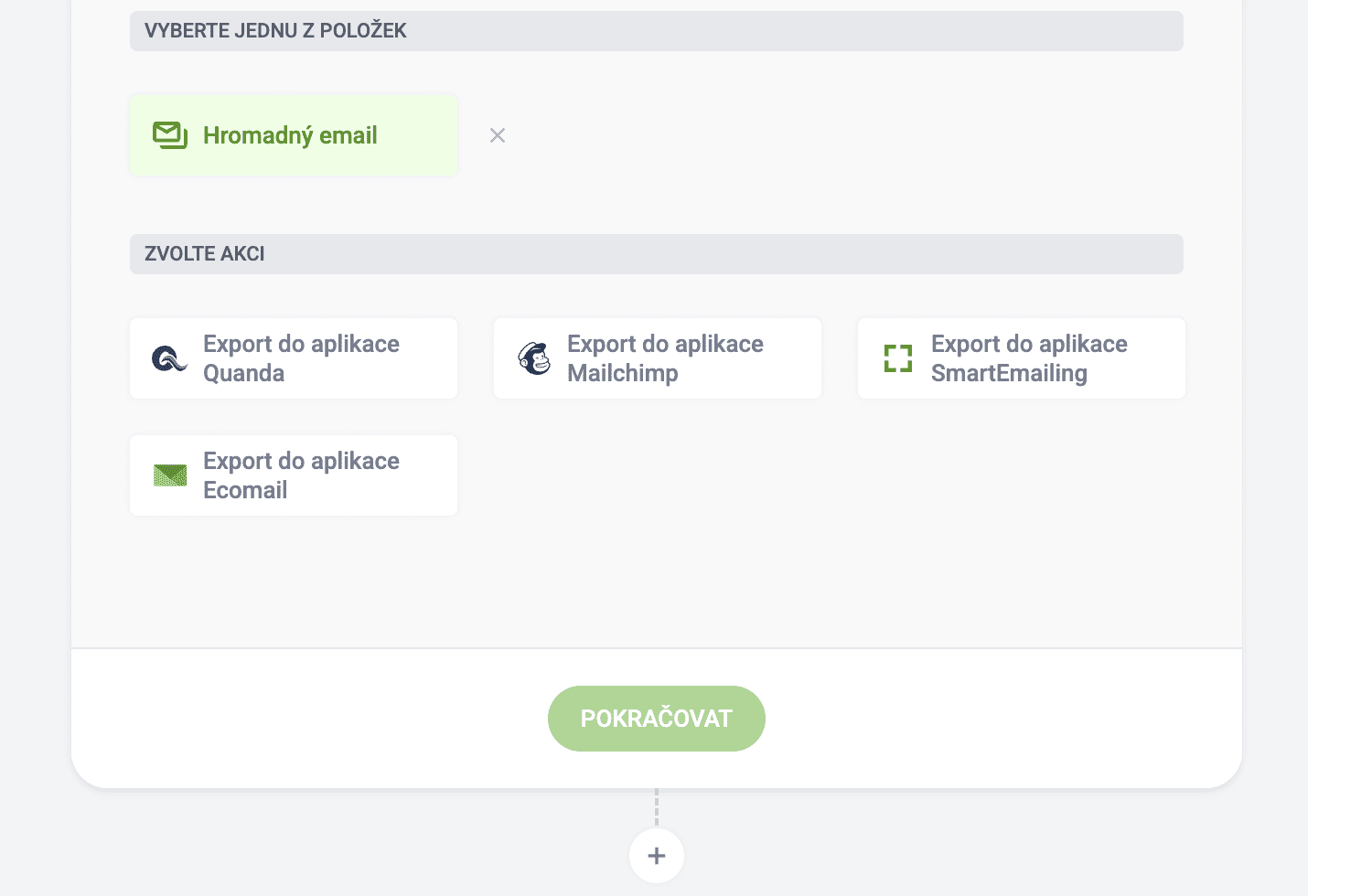Click the SmartEmailing green brackets icon

point(898,358)
